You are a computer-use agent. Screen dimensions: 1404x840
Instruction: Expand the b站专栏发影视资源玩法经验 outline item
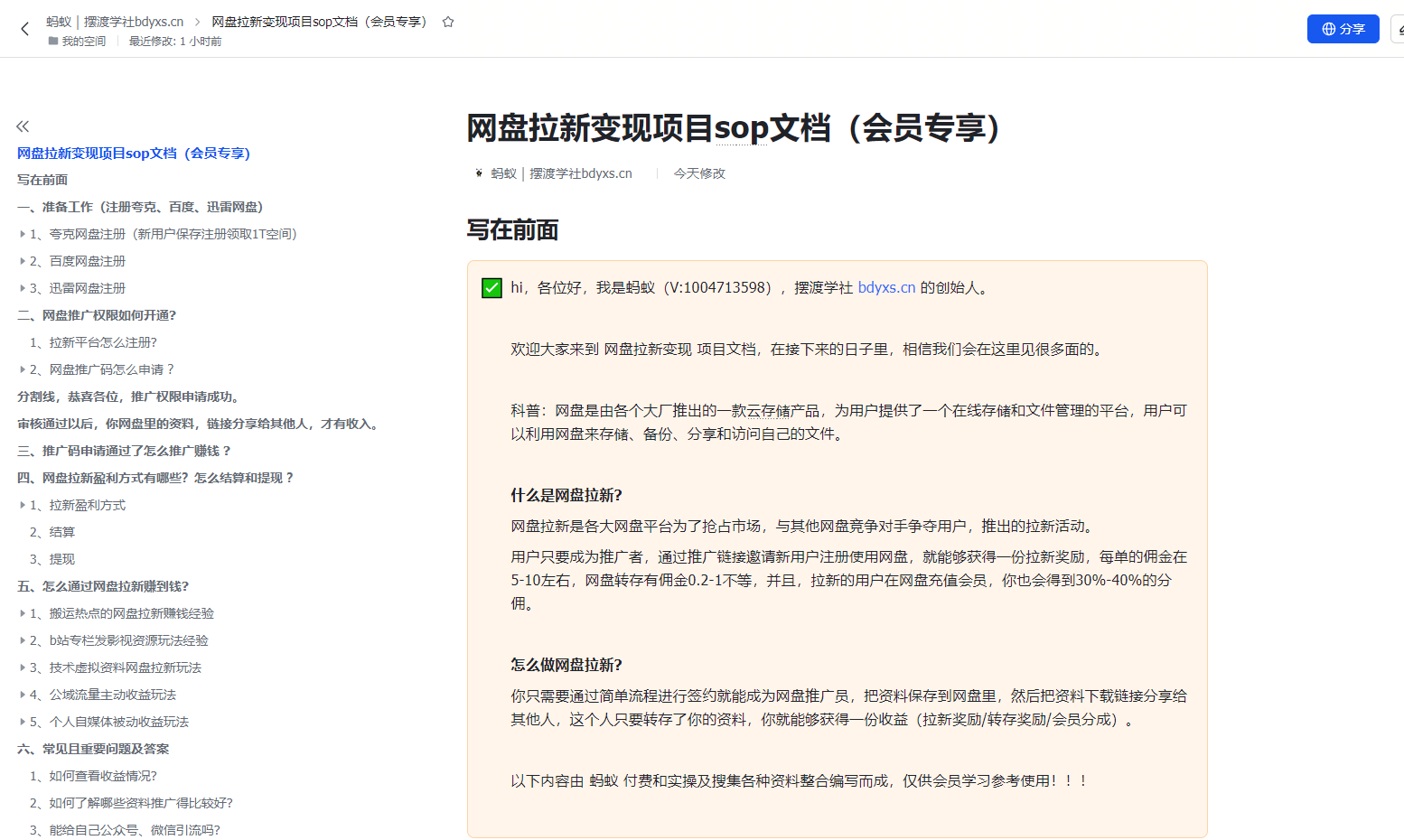[23, 640]
